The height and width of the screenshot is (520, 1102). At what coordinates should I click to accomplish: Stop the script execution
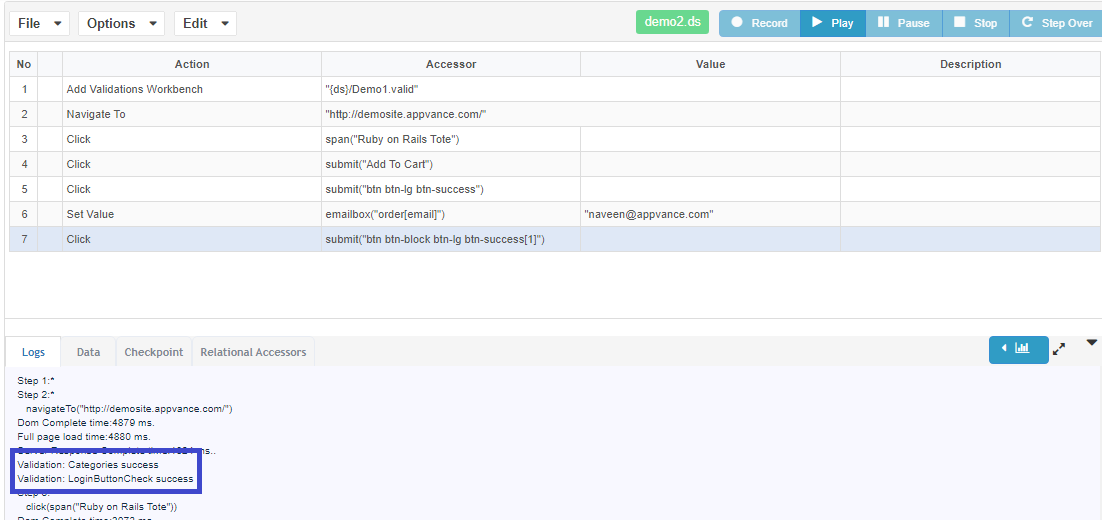point(975,23)
